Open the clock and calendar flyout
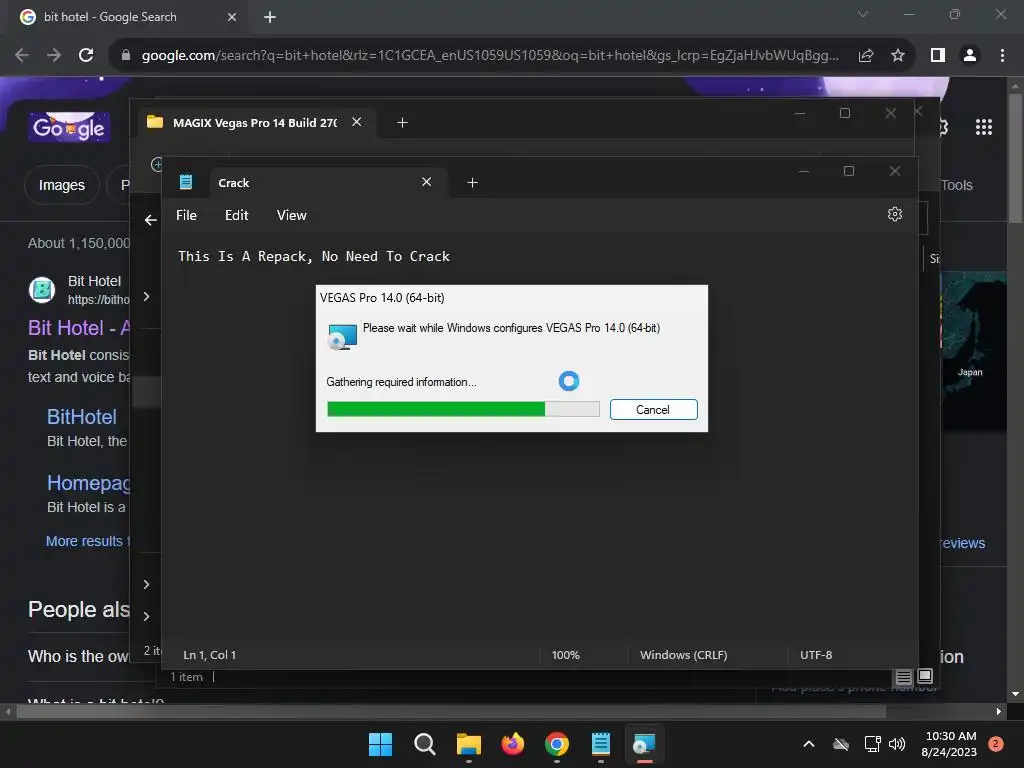The width and height of the screenshot is (1024, 768). pyautogui.click(x=950, y=744)
